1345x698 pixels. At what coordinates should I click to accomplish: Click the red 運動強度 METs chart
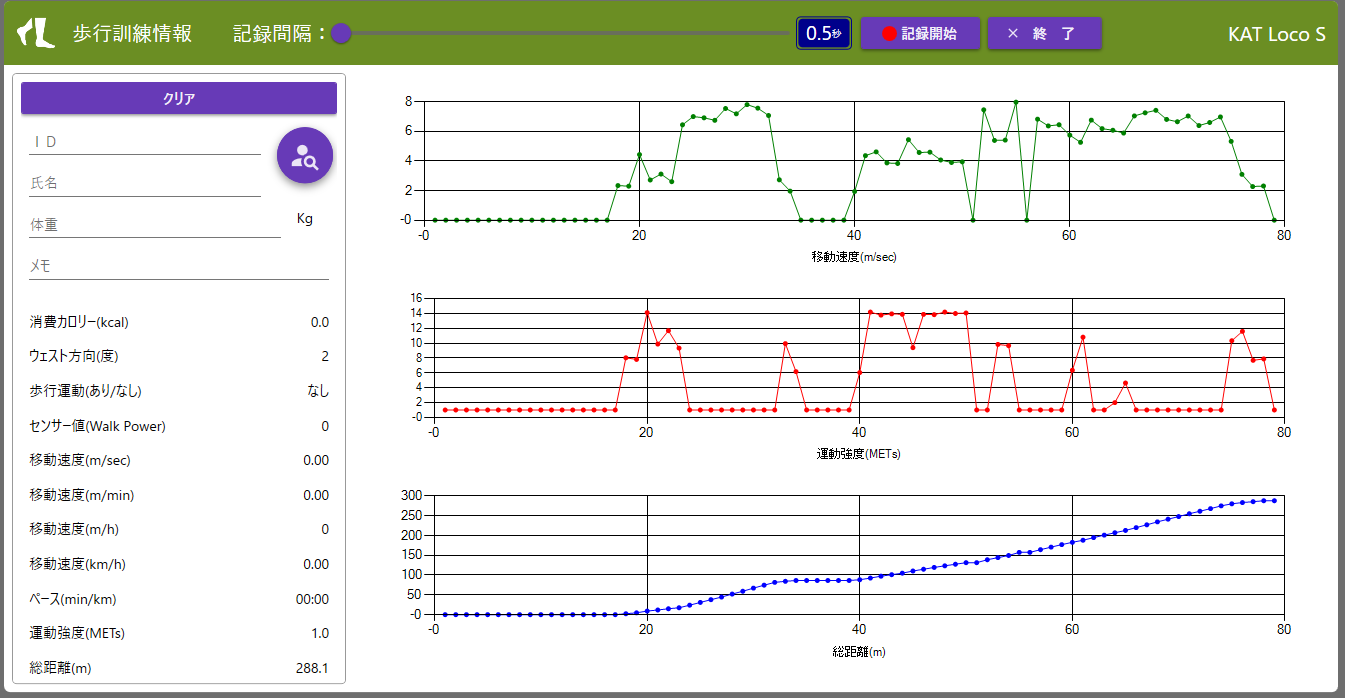(x=858, y=357)
